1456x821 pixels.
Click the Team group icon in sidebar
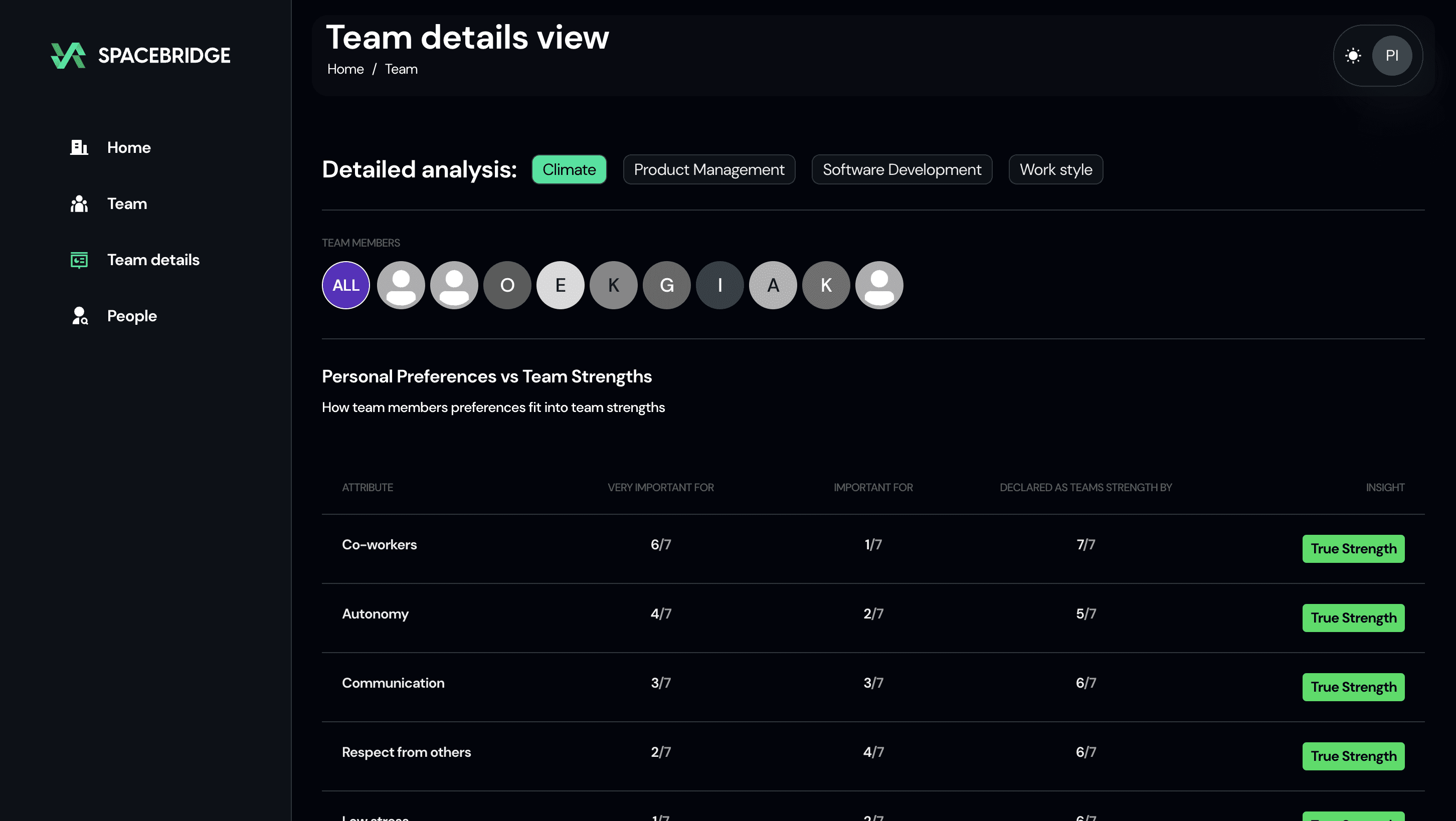click(x=79, y=203)
